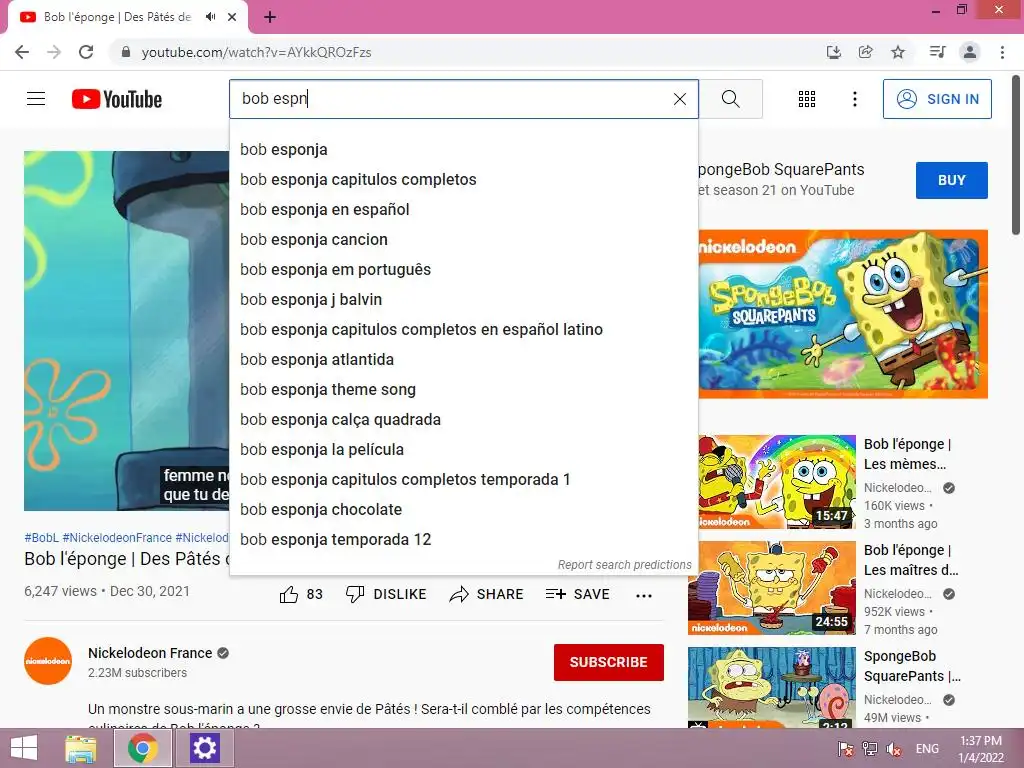Image resolution: width=1024 pixels, height=768 pixels.
Task: Open more actions ellipsis under video
Action: coord(644,596)
